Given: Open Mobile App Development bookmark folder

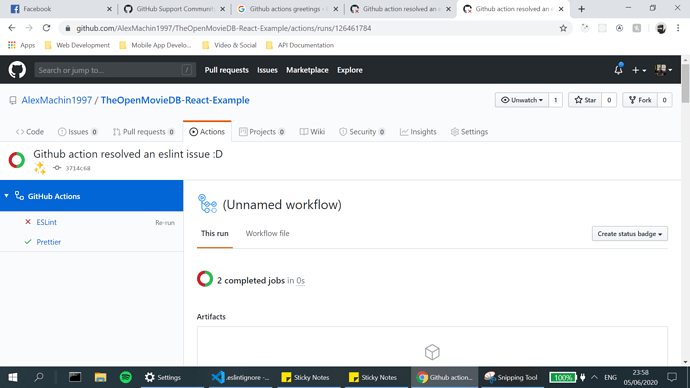Looking at the screenshot, I should (x=155, y=45).
